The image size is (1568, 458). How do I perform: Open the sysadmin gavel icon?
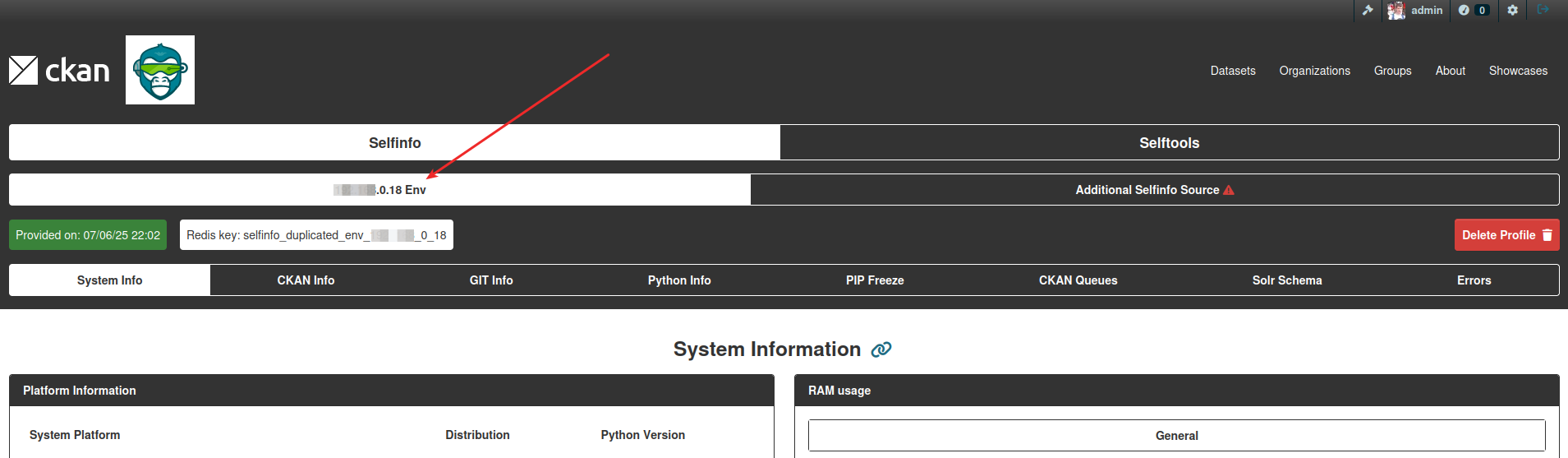(1368, 11)
